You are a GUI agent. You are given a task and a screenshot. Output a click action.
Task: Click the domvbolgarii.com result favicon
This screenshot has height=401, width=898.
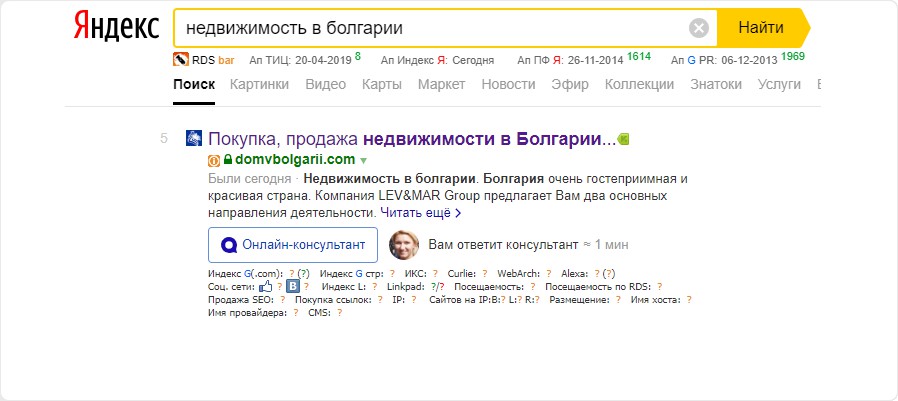194,139
